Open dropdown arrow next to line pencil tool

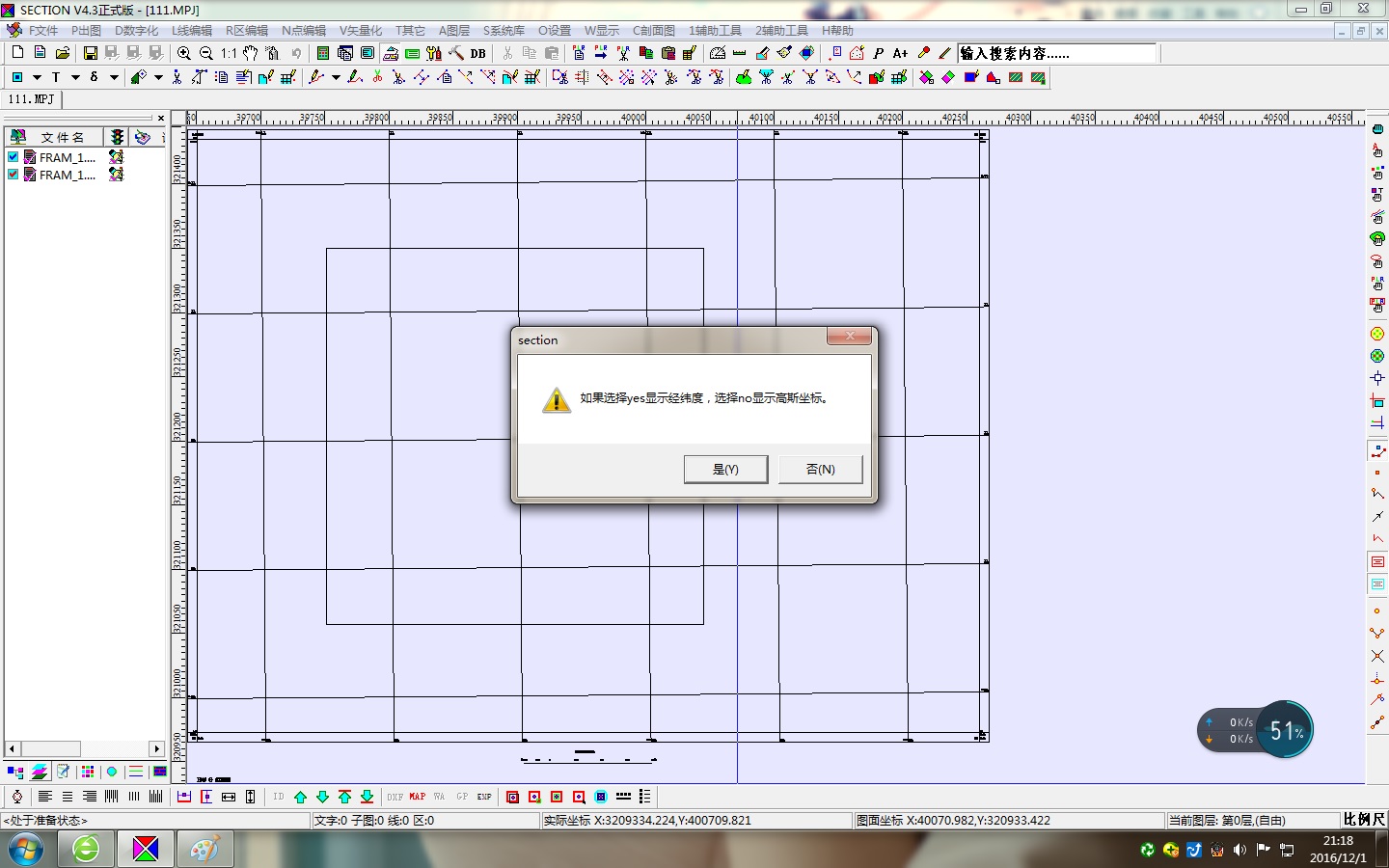336,77
